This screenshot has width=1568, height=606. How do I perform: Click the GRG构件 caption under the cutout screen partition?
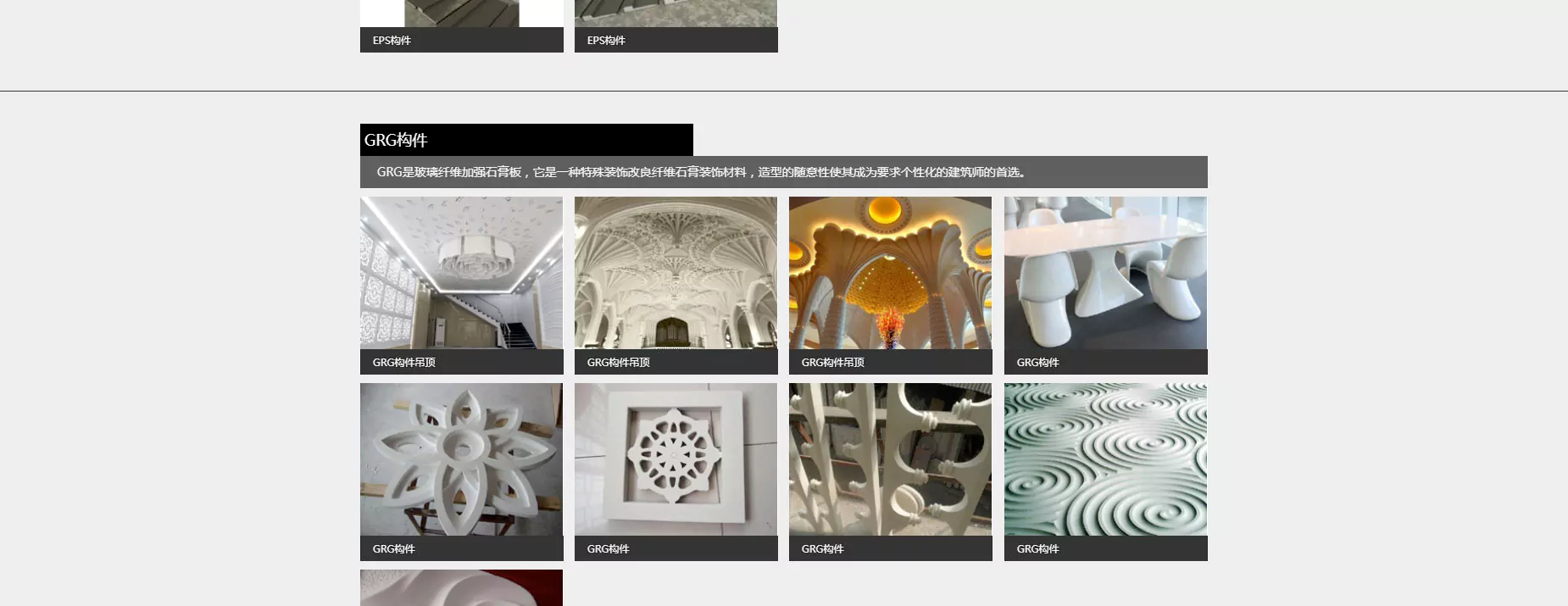(823, 549)
